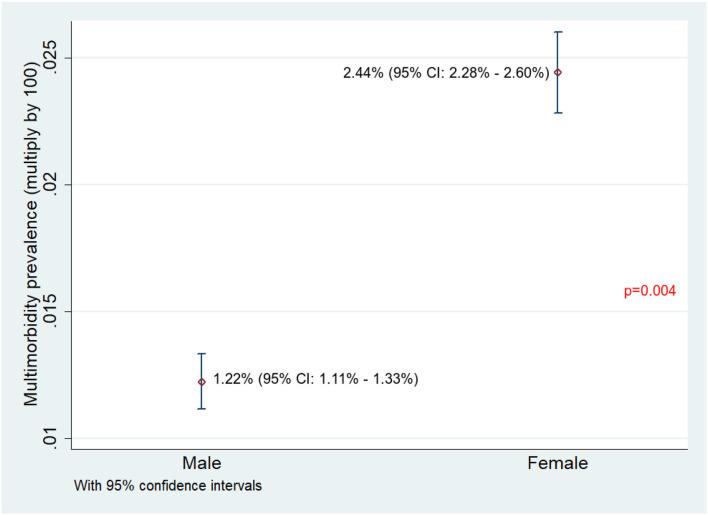708x515 pixels.
Task: Click the horizontal gridline at .015
Action: [380, 312]
